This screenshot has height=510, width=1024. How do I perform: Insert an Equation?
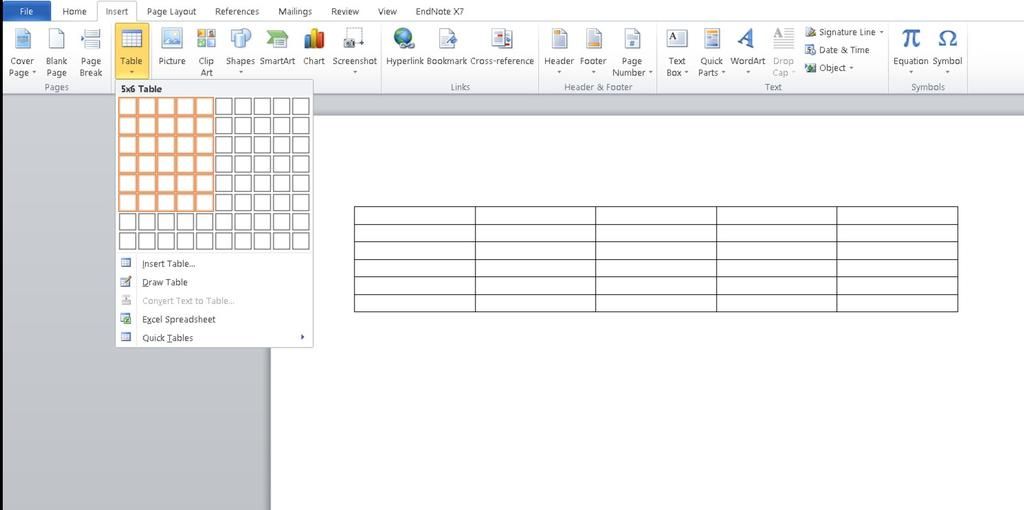click(911, 52)
